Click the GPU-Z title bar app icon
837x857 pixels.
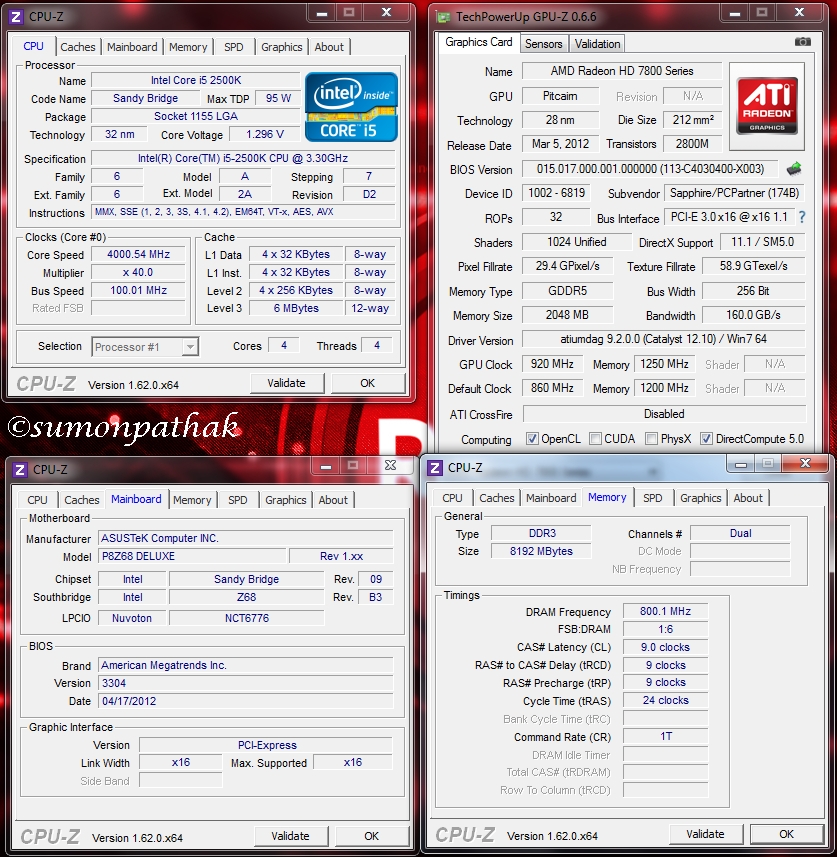(443, 17)
